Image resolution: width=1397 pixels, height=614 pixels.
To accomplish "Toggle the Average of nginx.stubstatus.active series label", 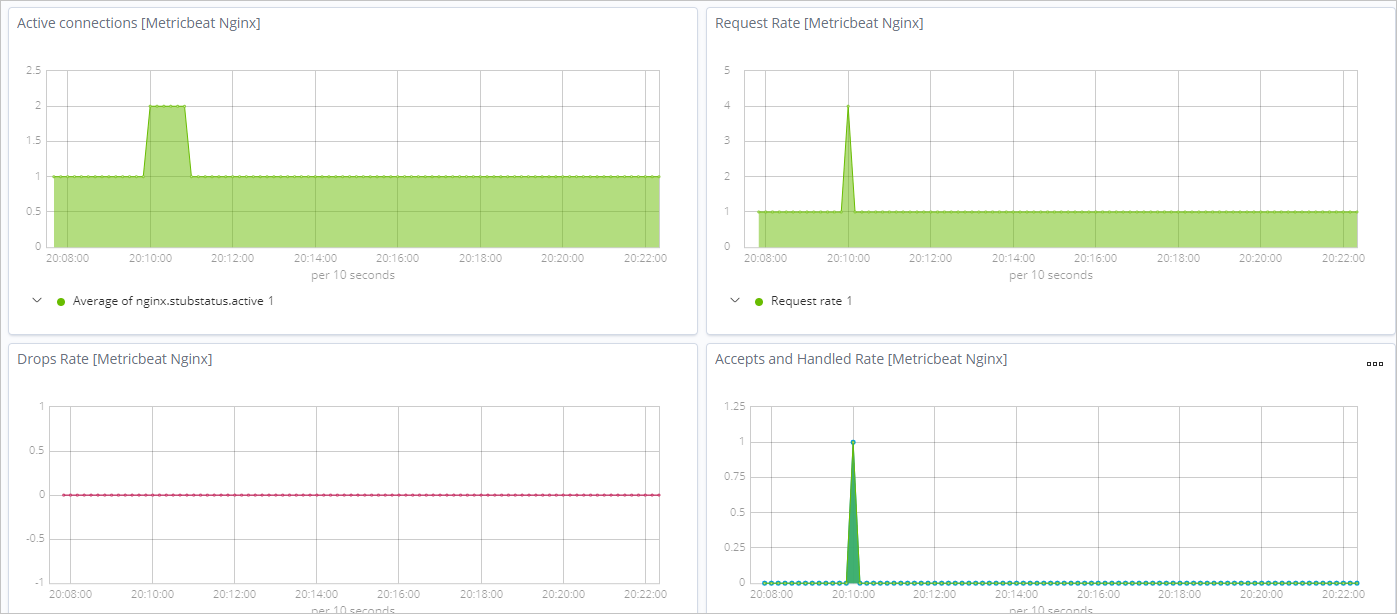I will [x=173, y=301].
